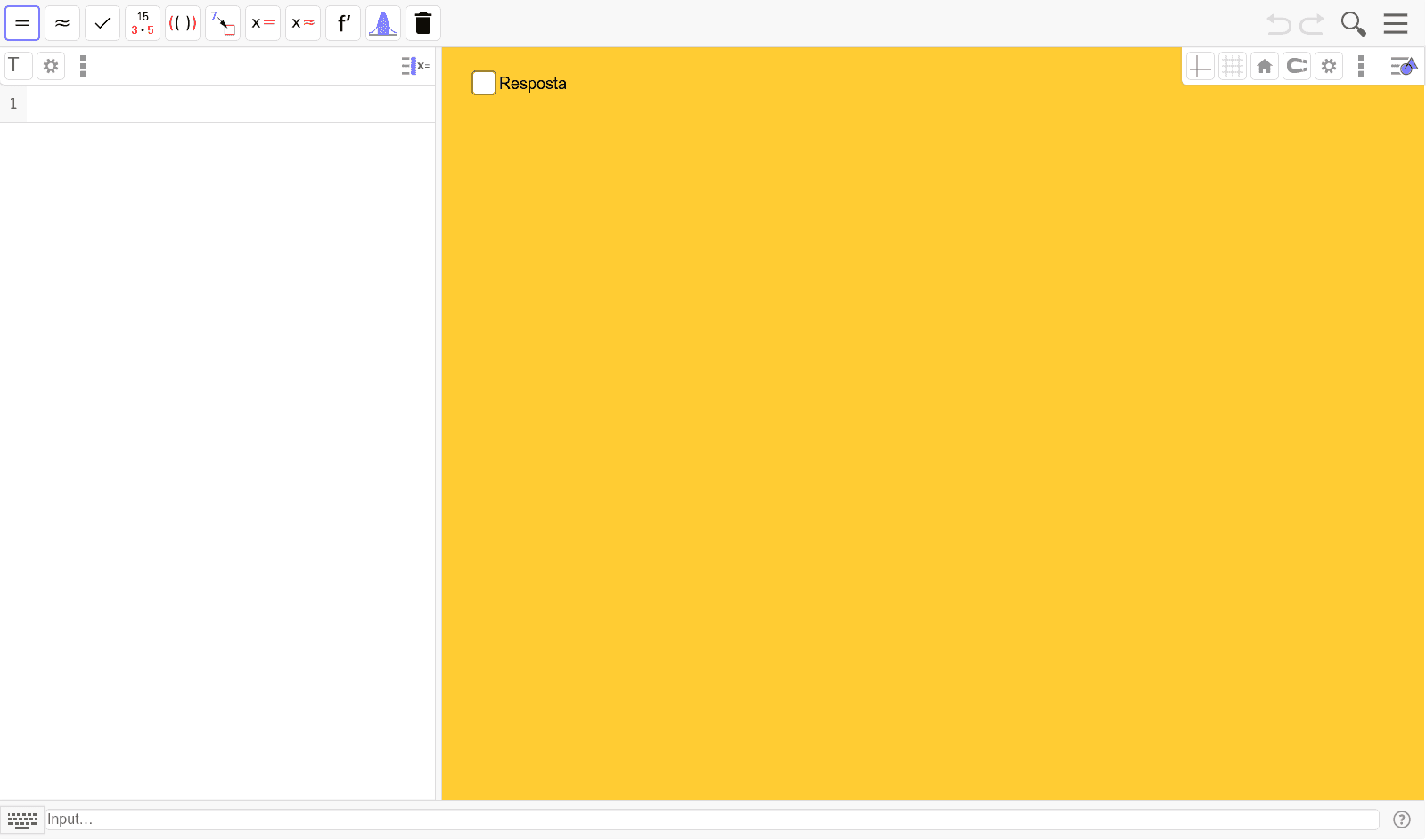This screenshot has width=1426, height=840.
Task: Select the Numeric approximation (≈) tool
Action: (x=62, y=23)
